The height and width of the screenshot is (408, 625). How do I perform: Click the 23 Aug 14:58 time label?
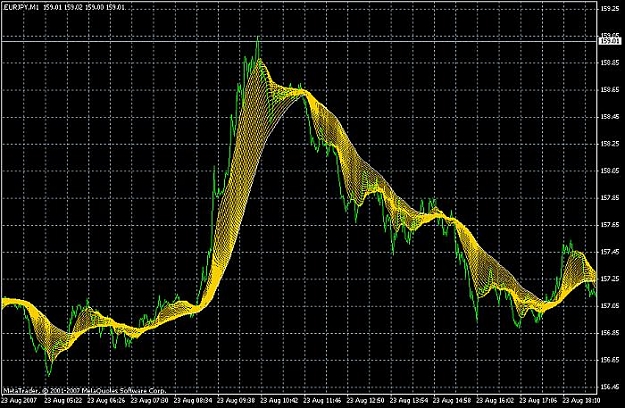tap(452, 400)
